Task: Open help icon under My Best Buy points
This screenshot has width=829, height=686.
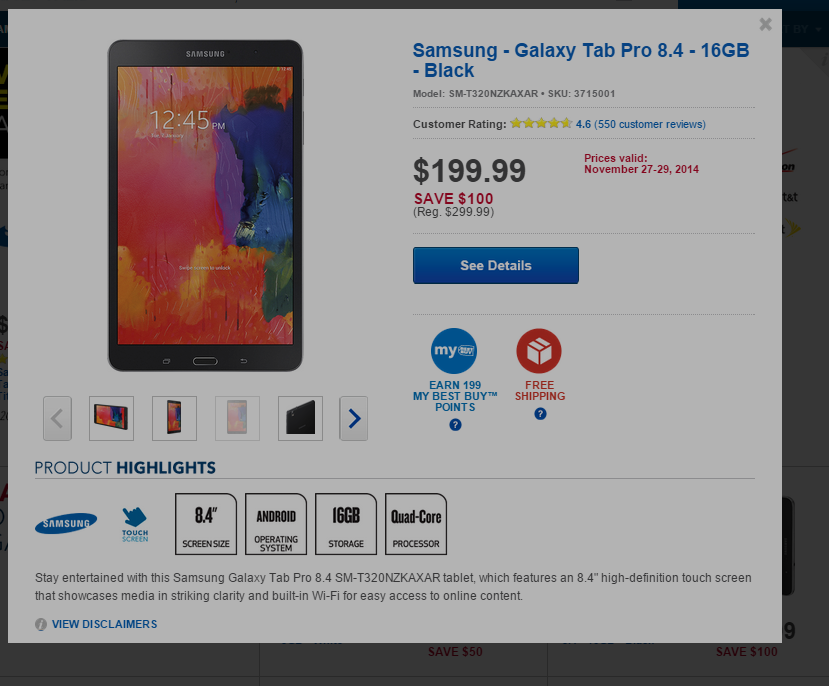Action: 455,425
